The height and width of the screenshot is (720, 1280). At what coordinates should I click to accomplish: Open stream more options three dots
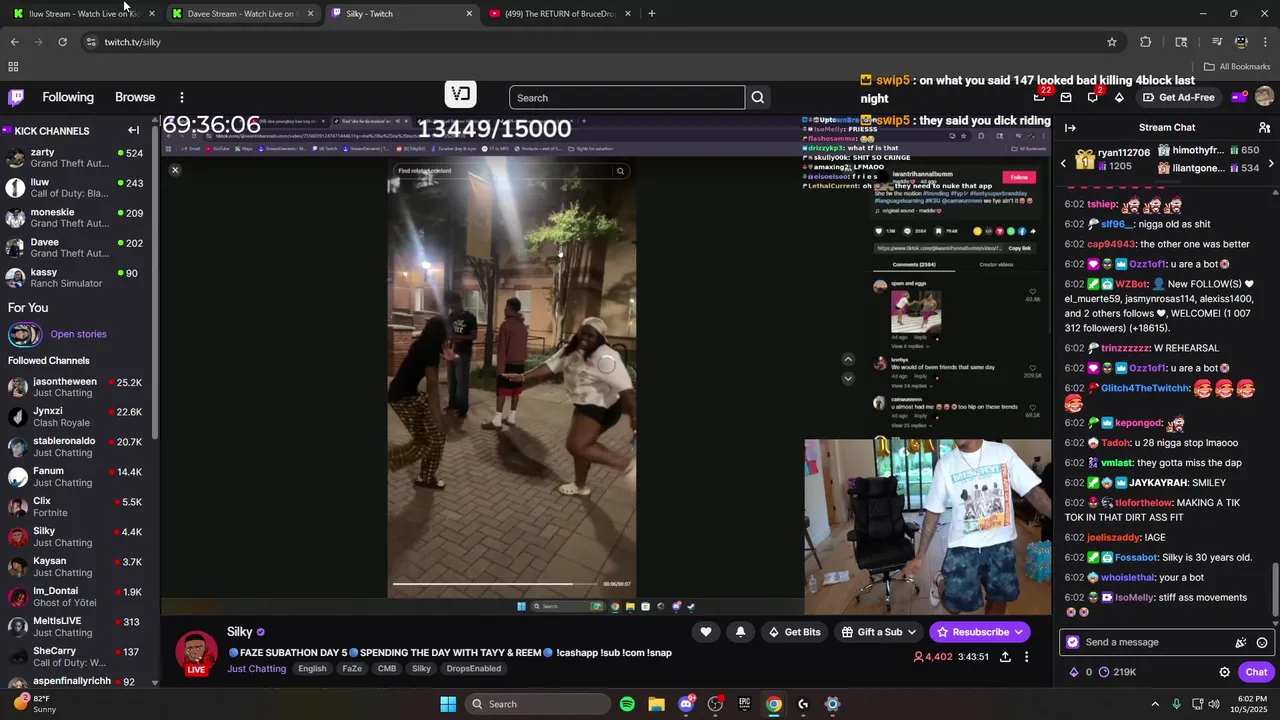1026,657
